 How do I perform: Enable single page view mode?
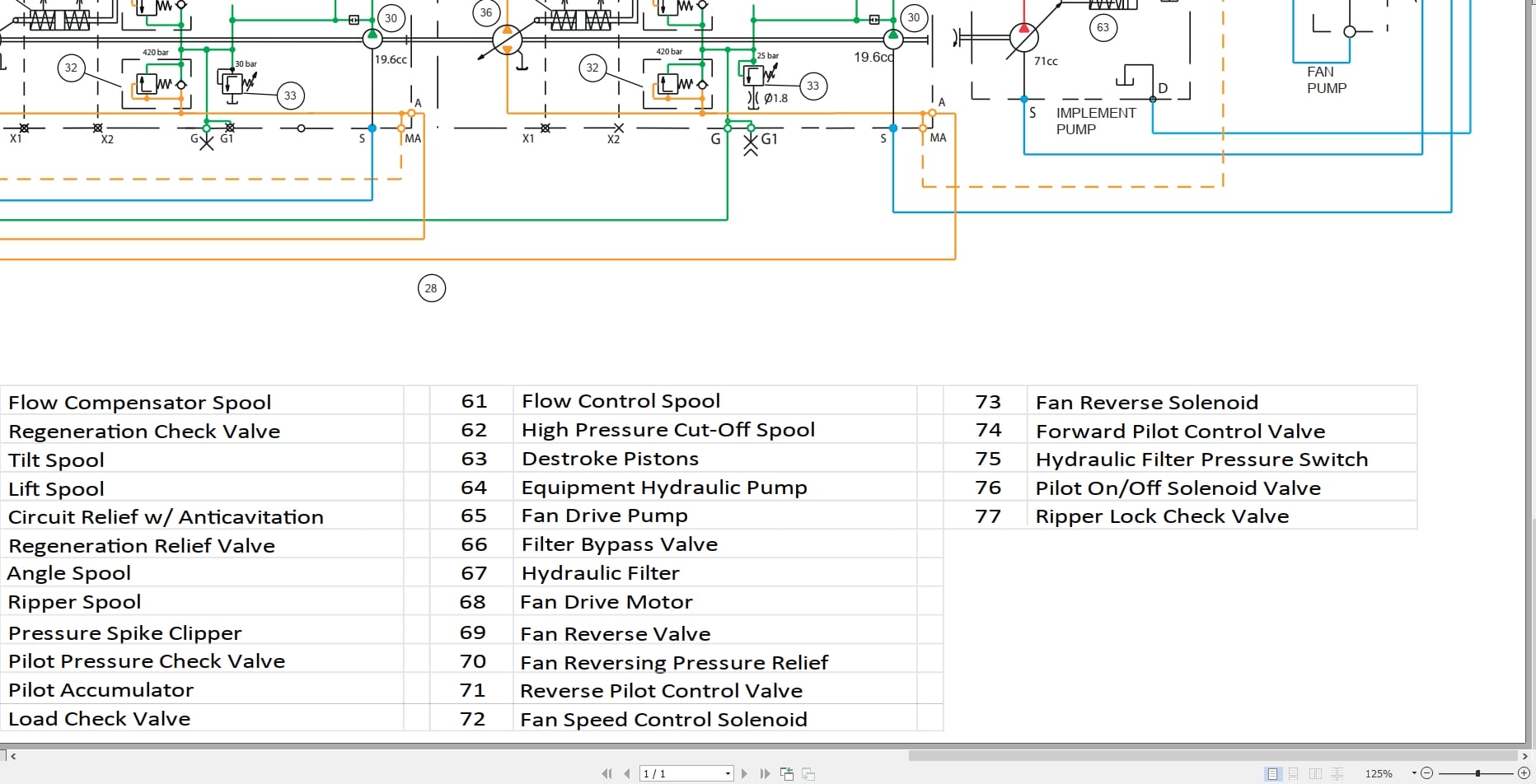pyautogui.click(x=1273, y=774)
